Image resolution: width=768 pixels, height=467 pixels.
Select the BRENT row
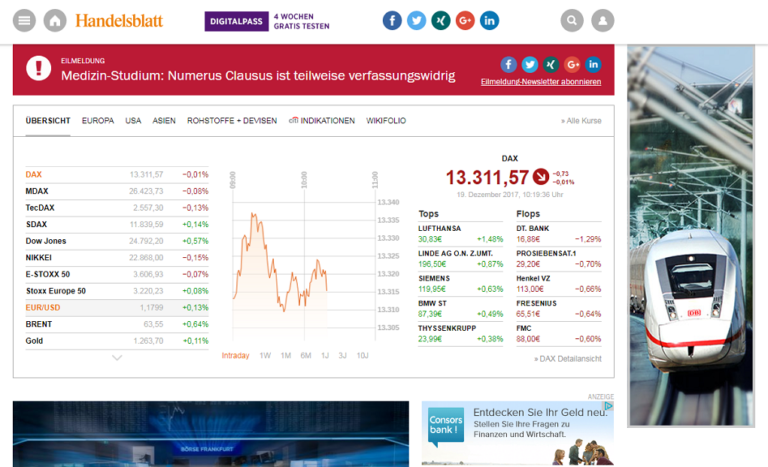[117, 324]
